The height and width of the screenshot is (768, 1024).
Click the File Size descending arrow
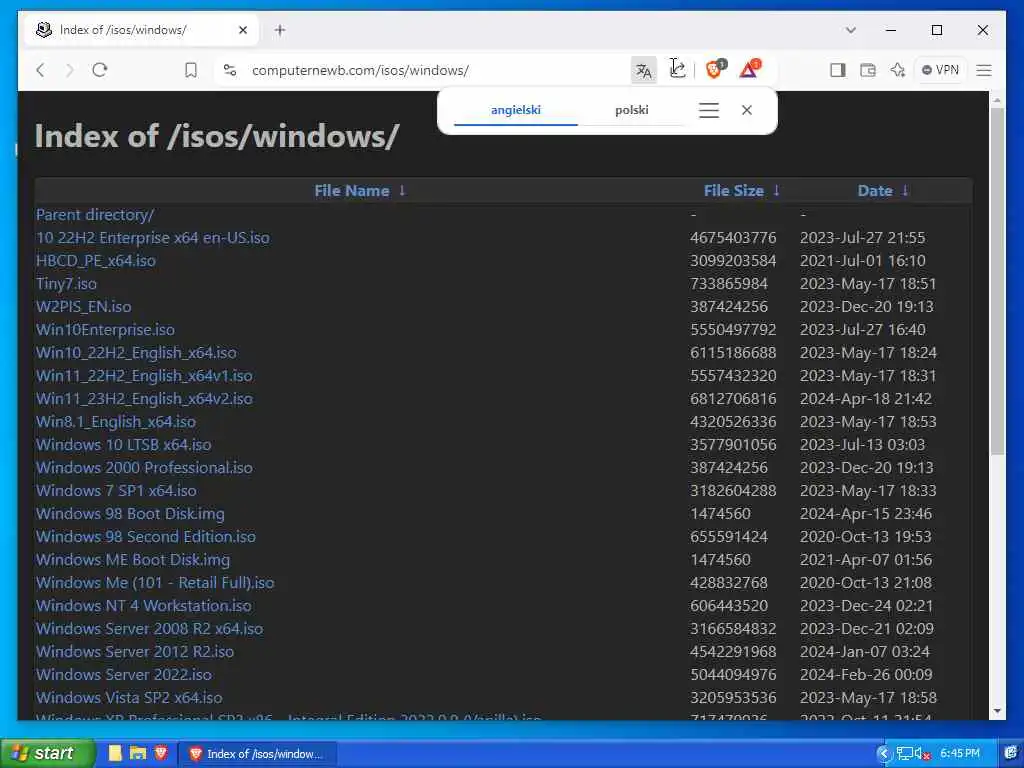(x=776, y=190)
